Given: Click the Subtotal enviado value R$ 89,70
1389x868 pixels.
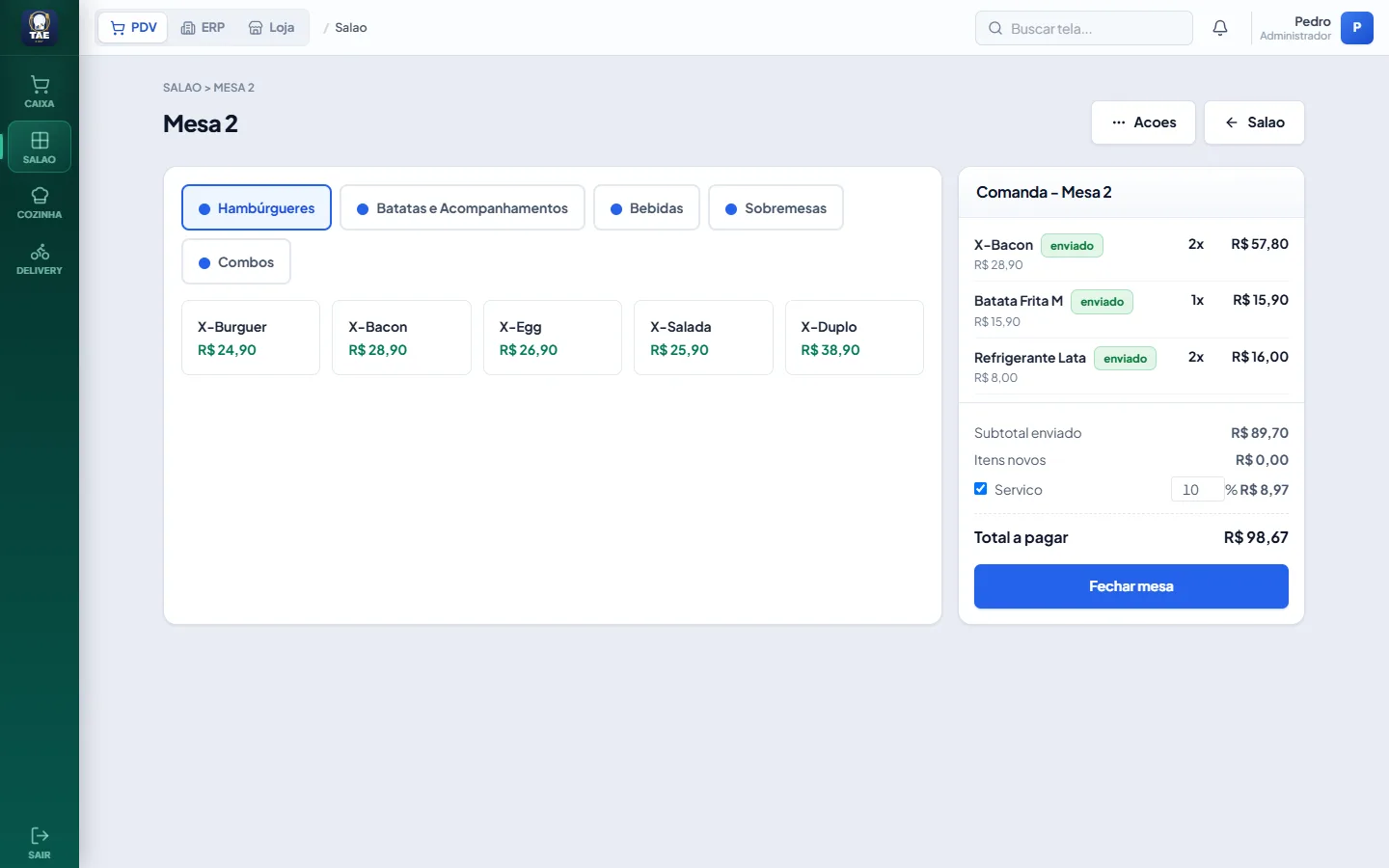Looking at the screenshot, I should [x=1260, y=433].
